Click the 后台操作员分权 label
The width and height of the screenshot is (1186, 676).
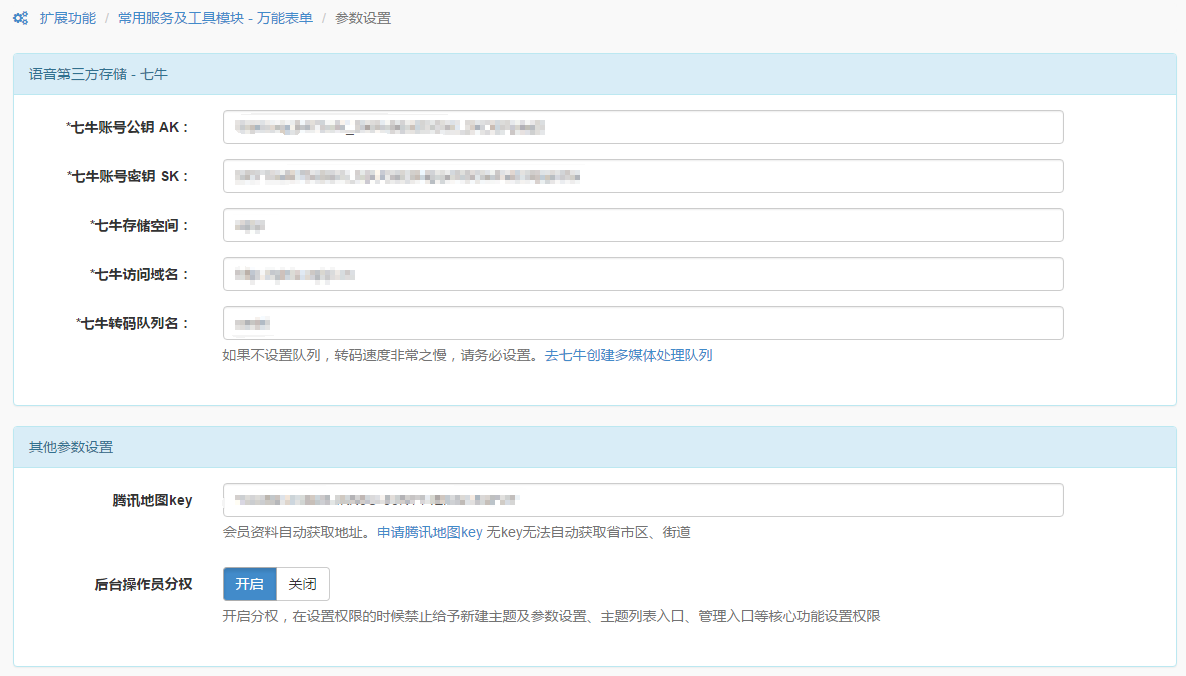pos(143,584)
